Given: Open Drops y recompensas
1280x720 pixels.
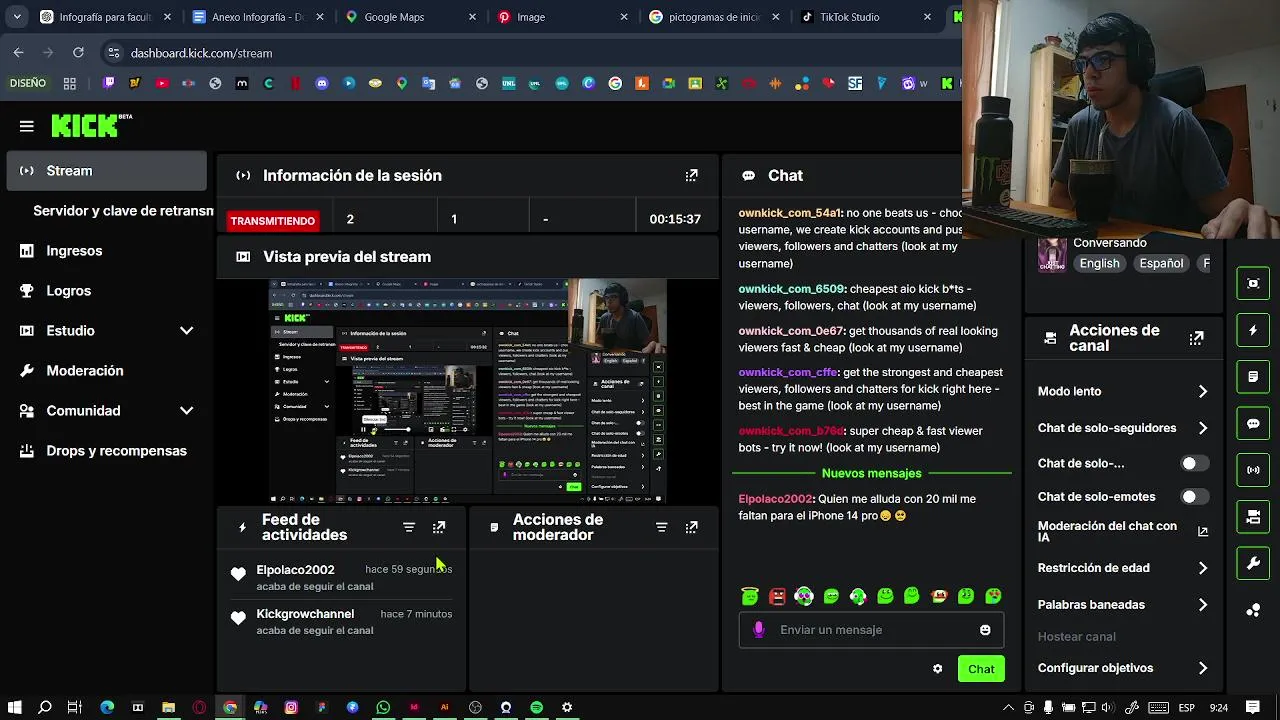Looking at the screenshot, I should pos(116,451).
